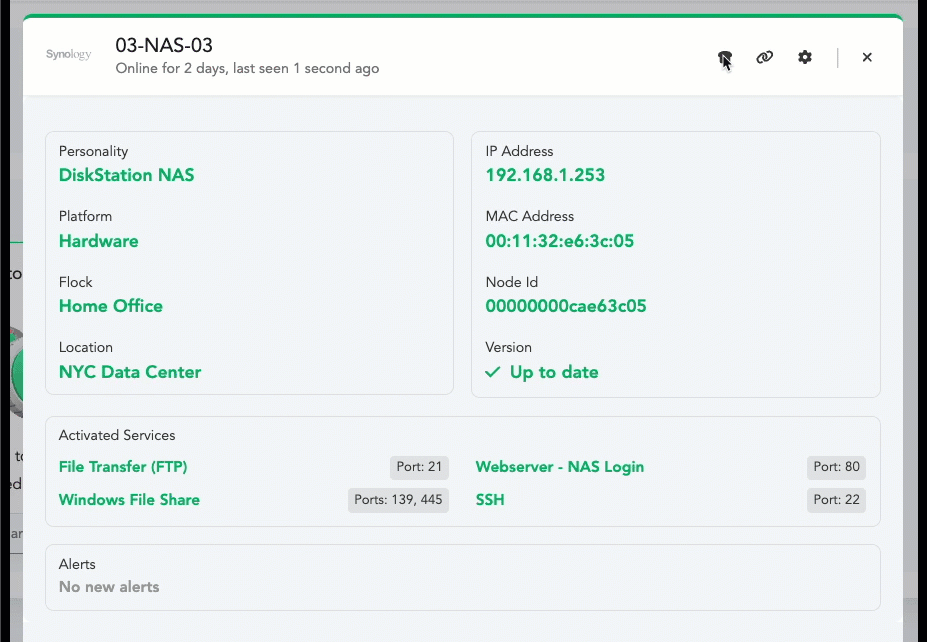Viewport: 927px width, 642px height.
Task: Open the Webserver - NAS Login service
Action: pos(559,467)
